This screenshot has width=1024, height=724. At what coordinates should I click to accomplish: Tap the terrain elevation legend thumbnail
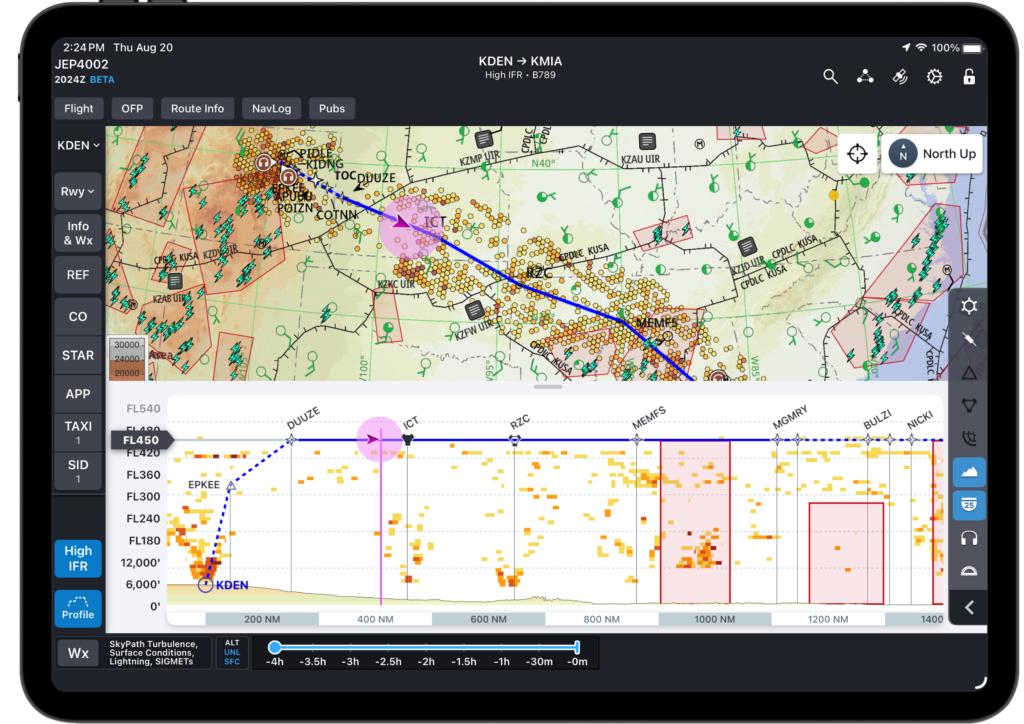127,358
